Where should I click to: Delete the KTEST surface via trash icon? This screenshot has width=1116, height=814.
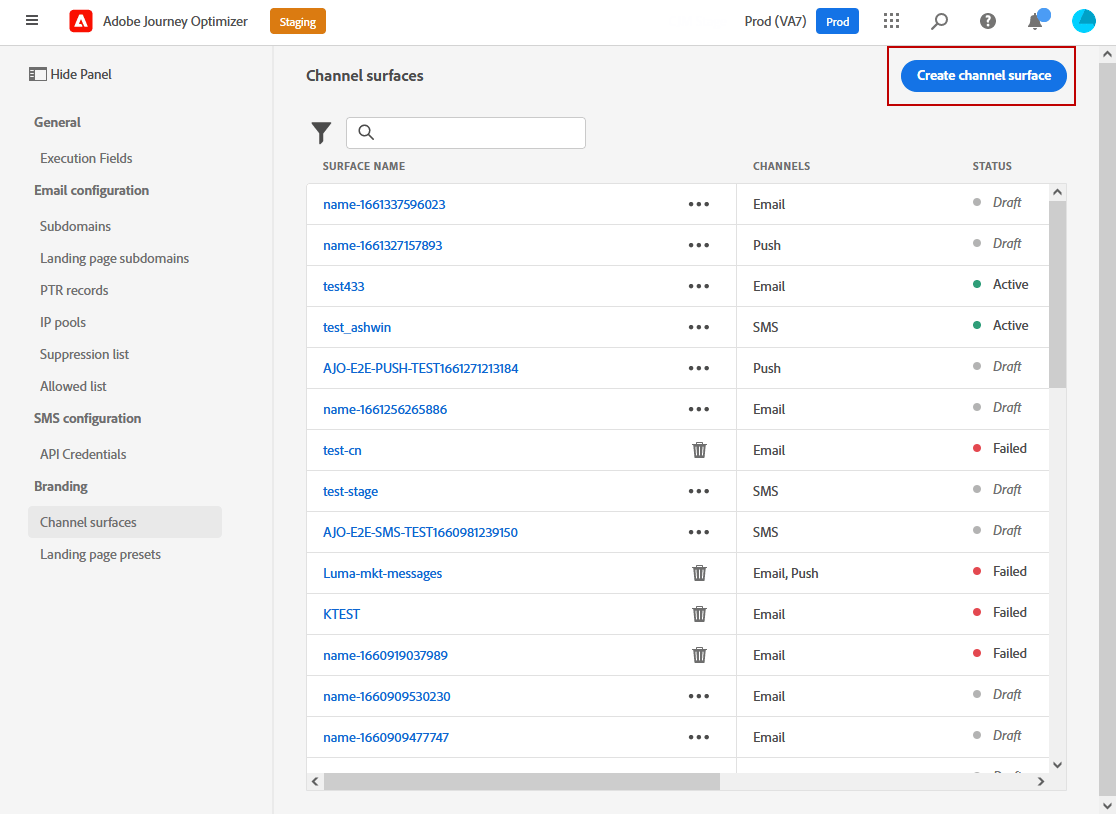pyautogui.click(x=699, y=613)
